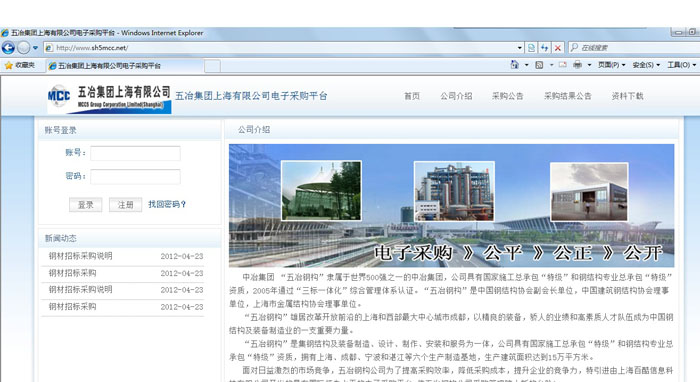Click the red Stop loading icon
Image resolution: width=700 pixels, height=382 pixels.
558,47
